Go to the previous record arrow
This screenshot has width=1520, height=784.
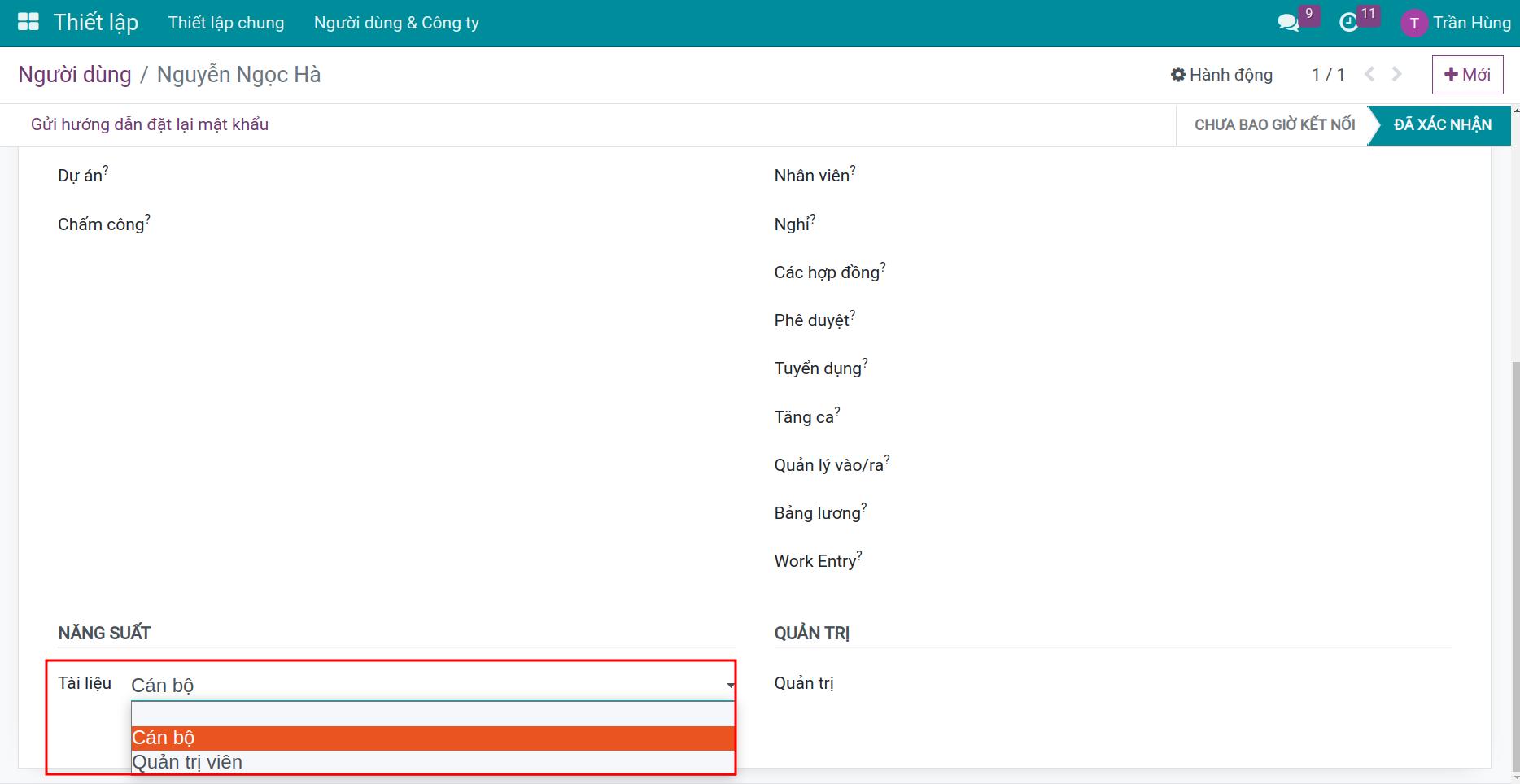[1369, 75]
